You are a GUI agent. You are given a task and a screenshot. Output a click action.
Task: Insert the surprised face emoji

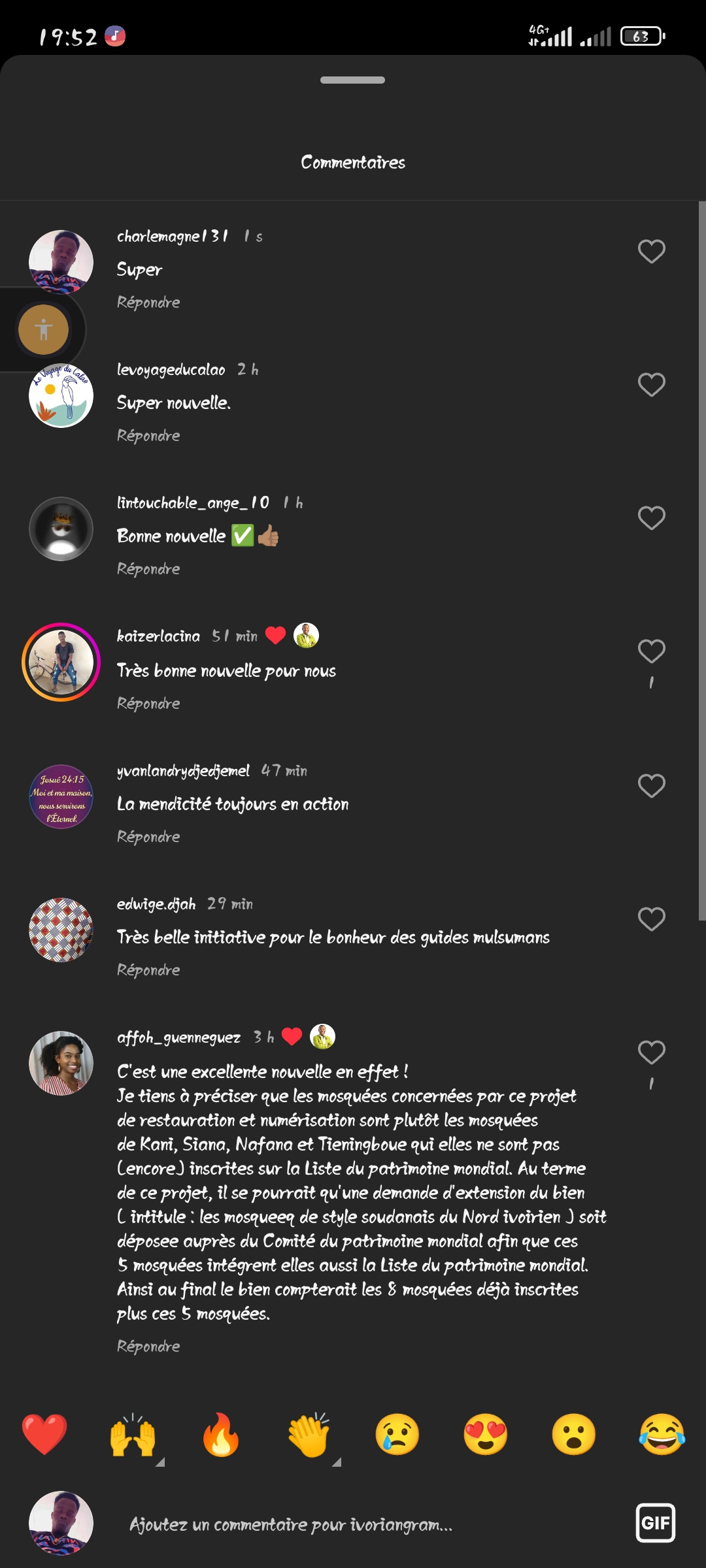[x=574, y=1435]
